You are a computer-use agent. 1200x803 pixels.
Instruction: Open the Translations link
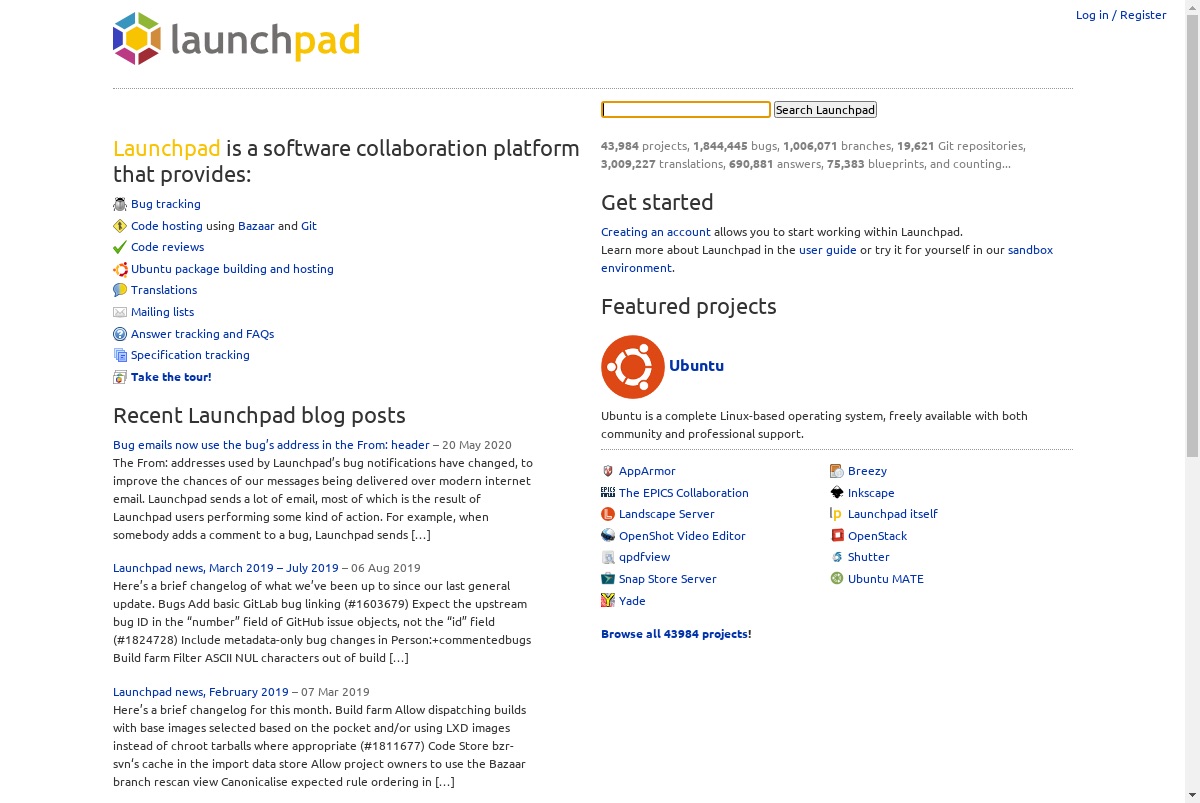pyautogui.click(x=164, y=290)
